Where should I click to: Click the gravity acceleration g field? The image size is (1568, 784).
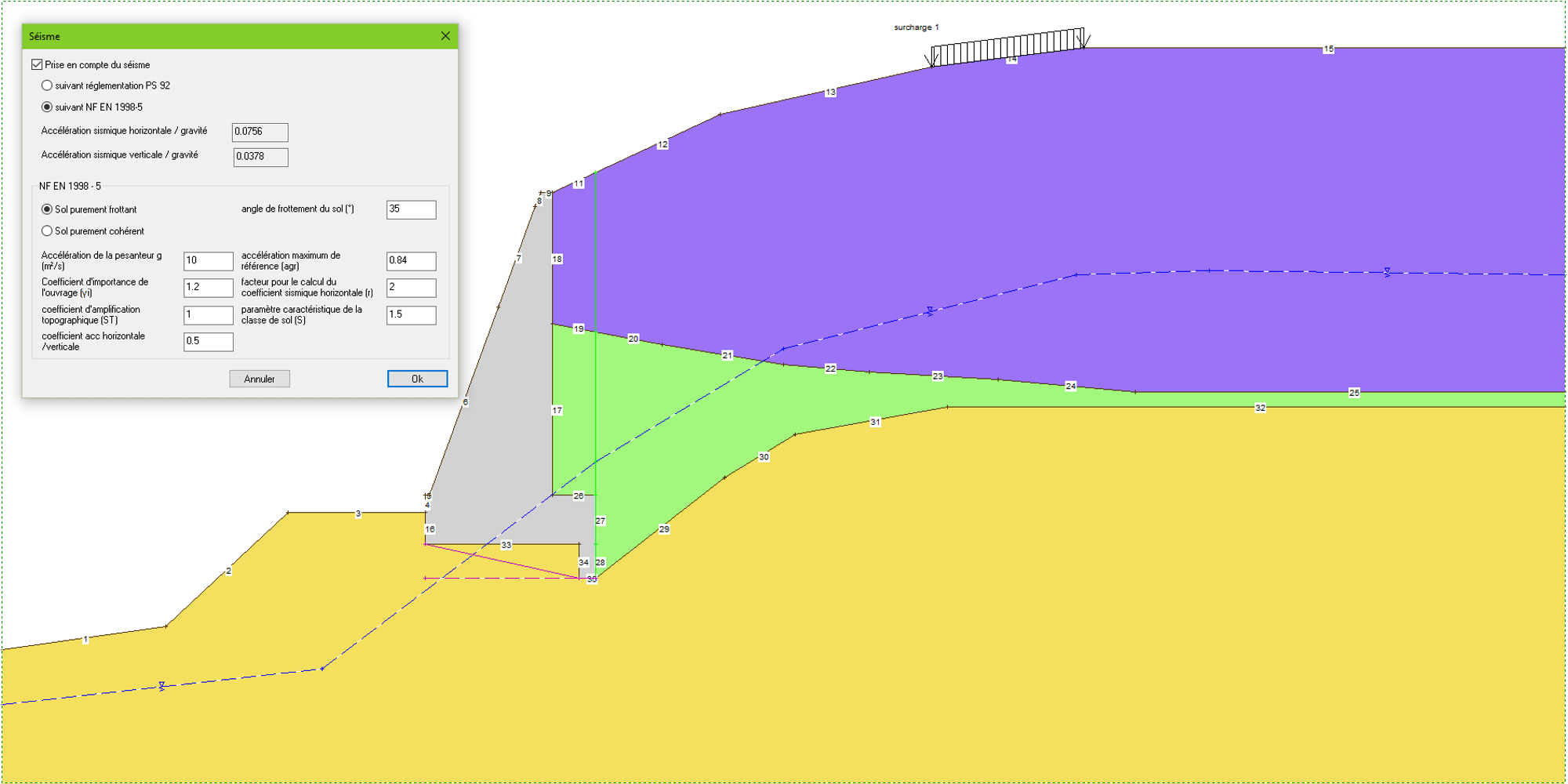[x=208, y=260]
